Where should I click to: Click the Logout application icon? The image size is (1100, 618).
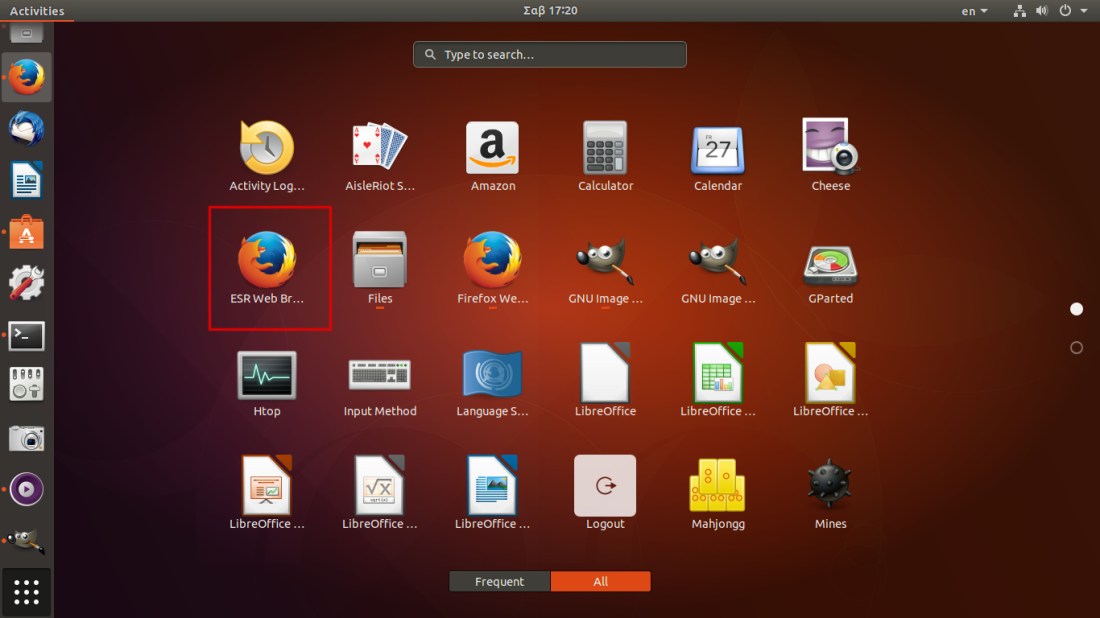point(605,486)
